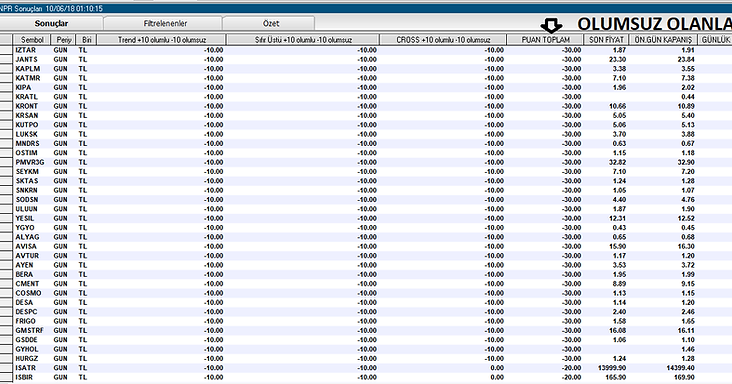Screen dimensions: 732x384
Task: Click the row selector beside IZTAR
Action: coord(6,50)
